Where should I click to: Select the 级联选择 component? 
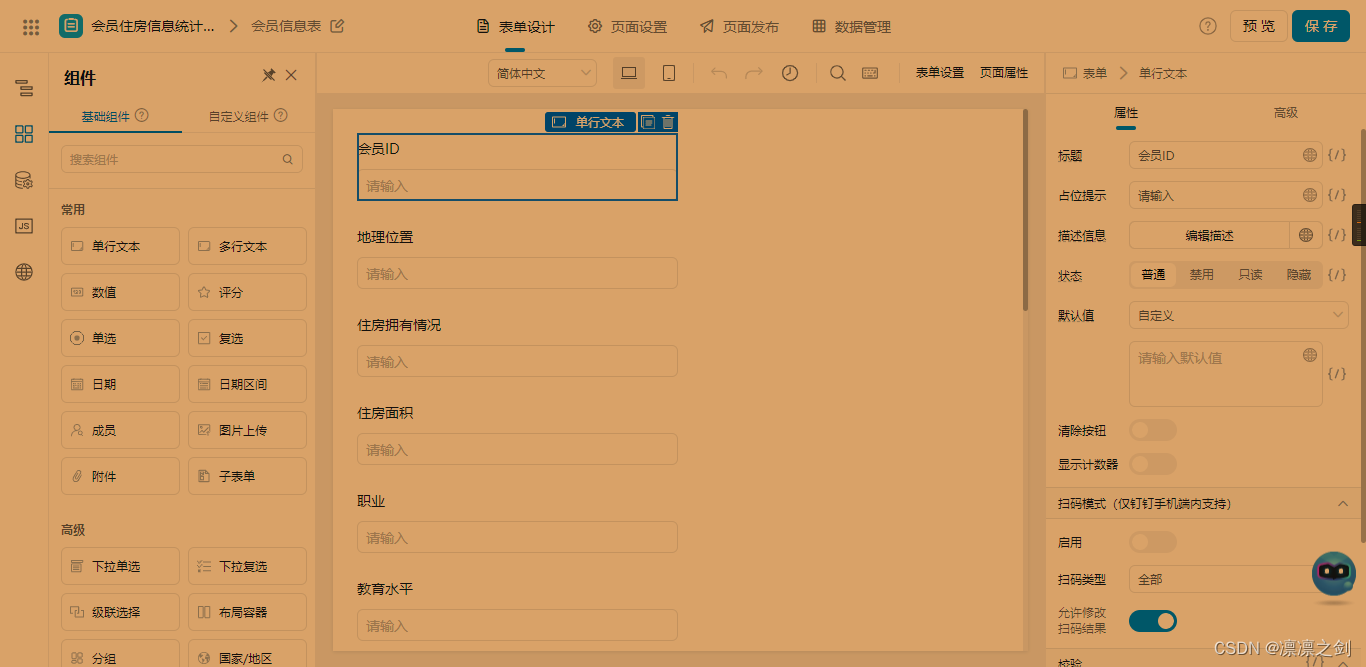[x=120, y=612]
